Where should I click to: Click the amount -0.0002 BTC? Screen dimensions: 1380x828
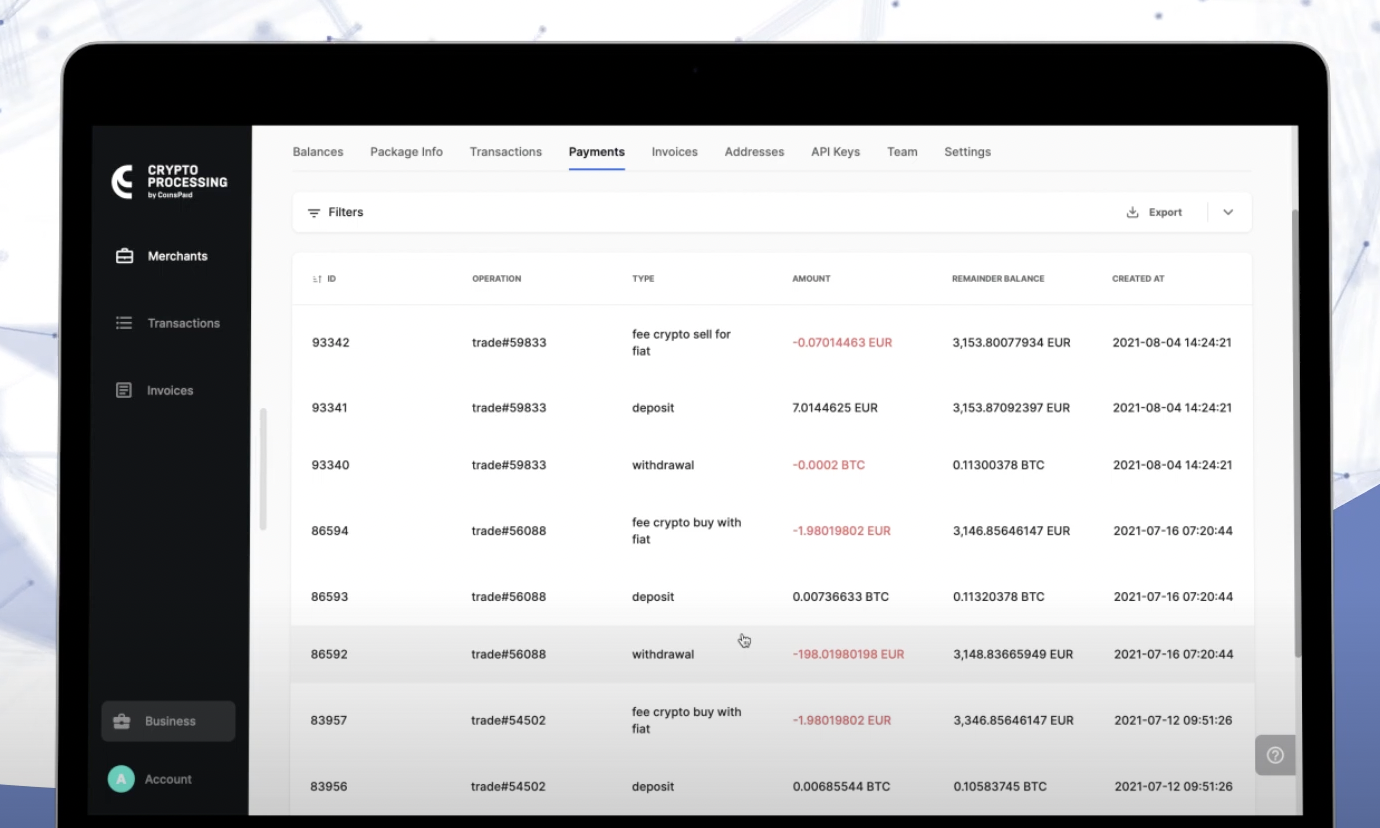pyautogui.click(x=829, y=465)
